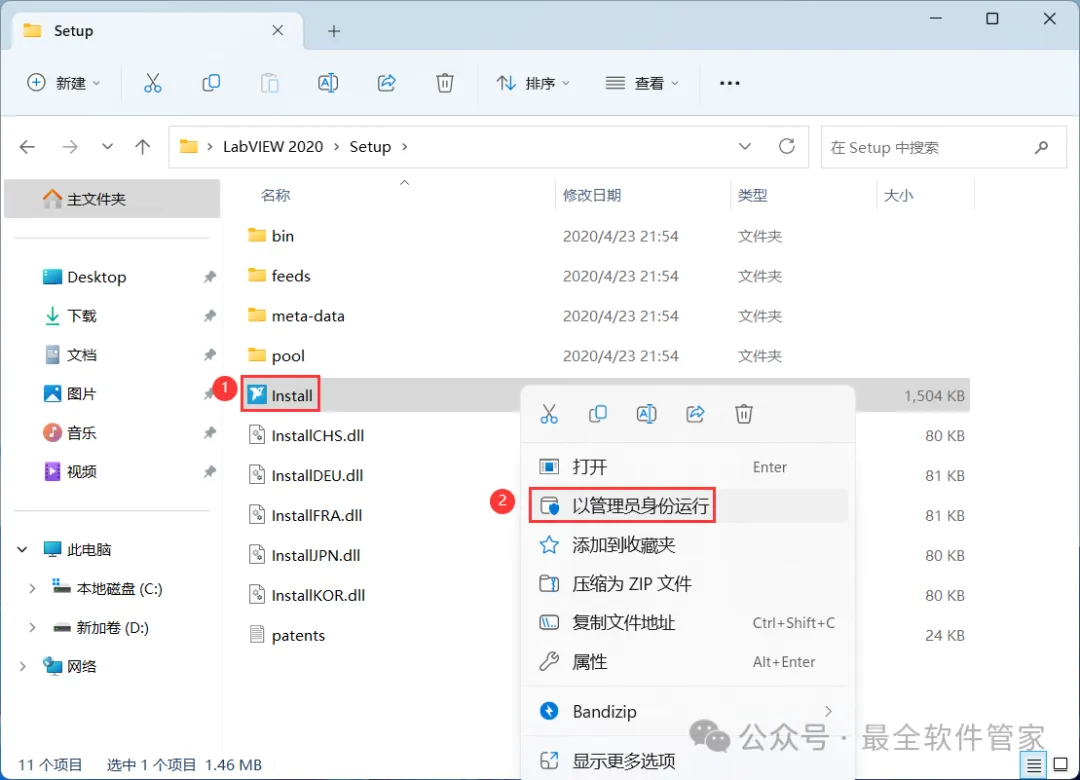Expand the address bar history dropdown

pos(745,146)
